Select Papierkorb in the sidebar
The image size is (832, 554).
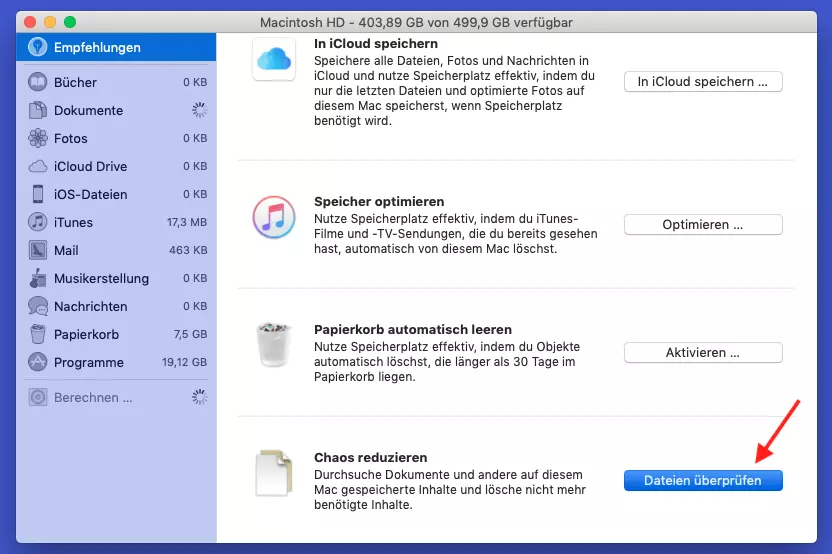click(116, 334)
